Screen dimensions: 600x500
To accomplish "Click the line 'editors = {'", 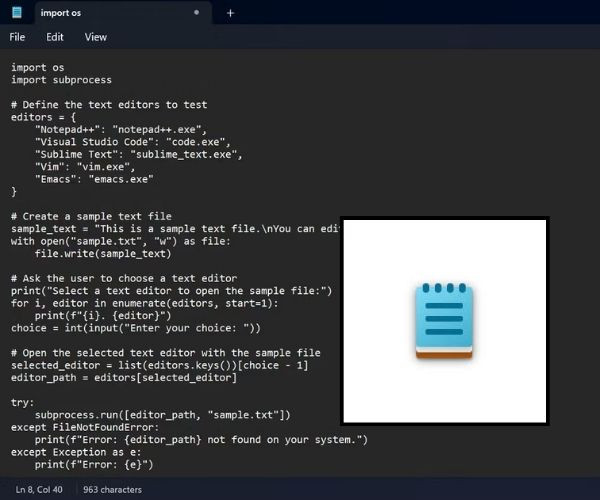I will click(x=43, y=117).
